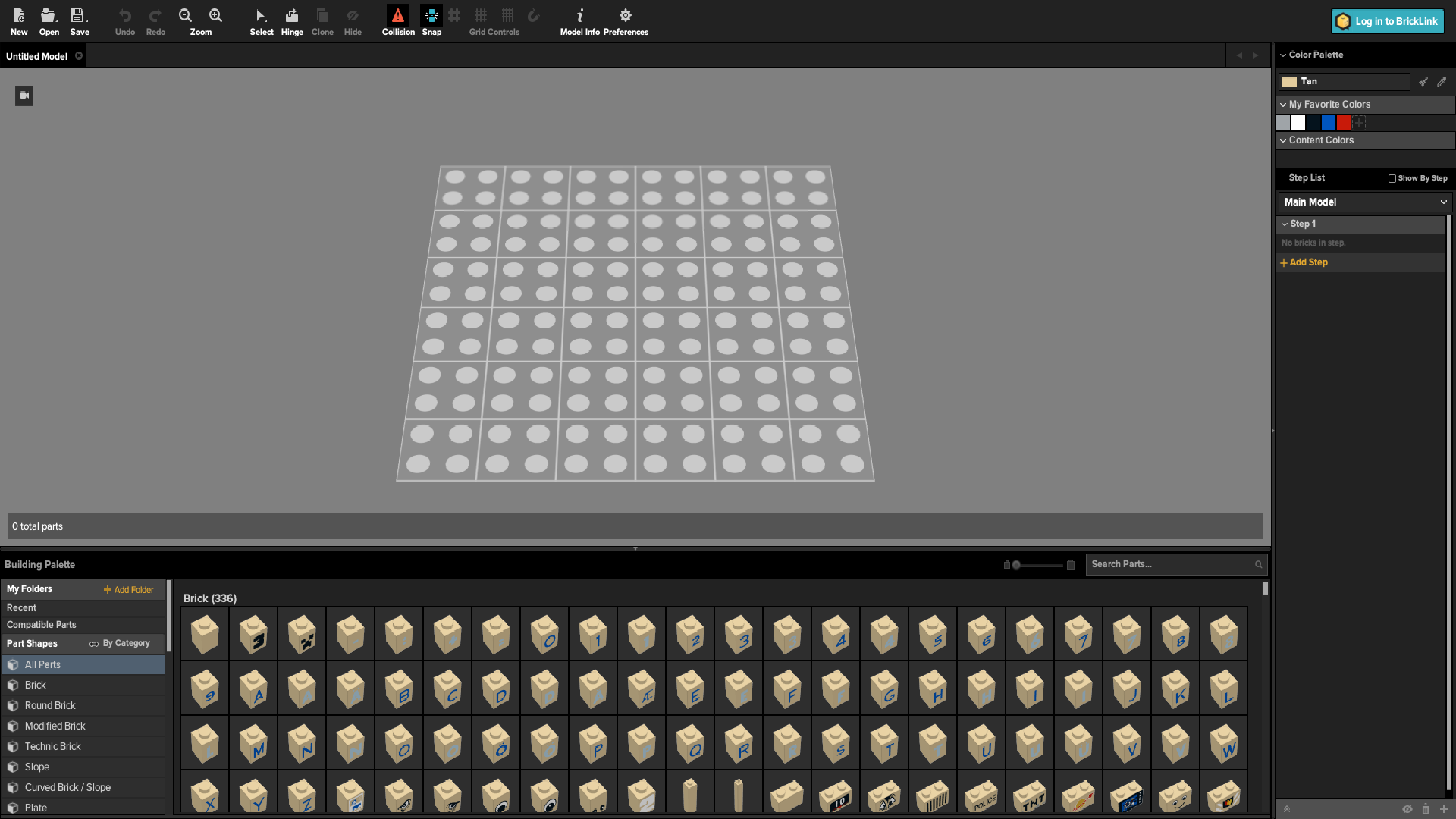Viewport: 1456px width, 819px height.
Task: Click the Add Step link
Action: click(1304, 262)
